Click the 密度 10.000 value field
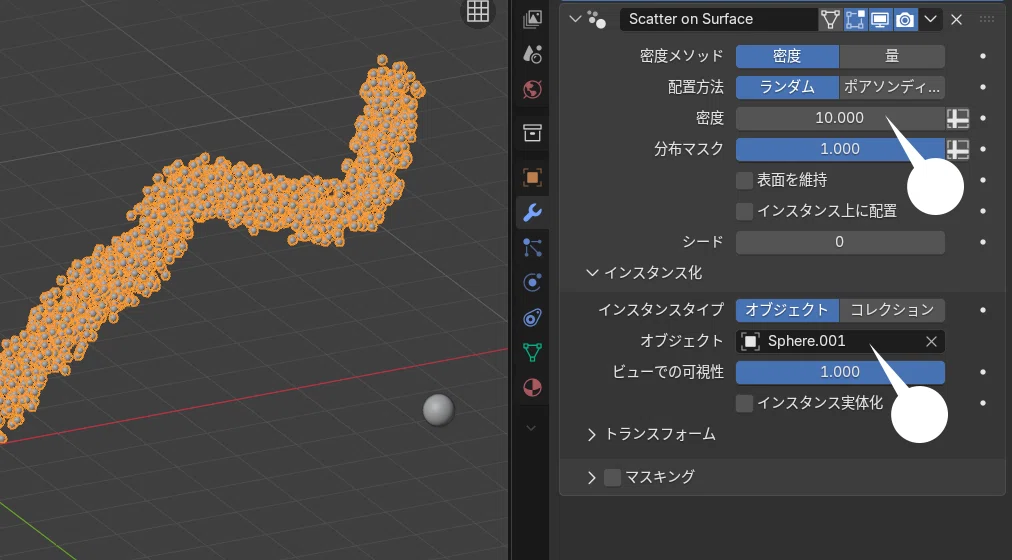This screenshot has height=560, width=1012. pos(840,118)
